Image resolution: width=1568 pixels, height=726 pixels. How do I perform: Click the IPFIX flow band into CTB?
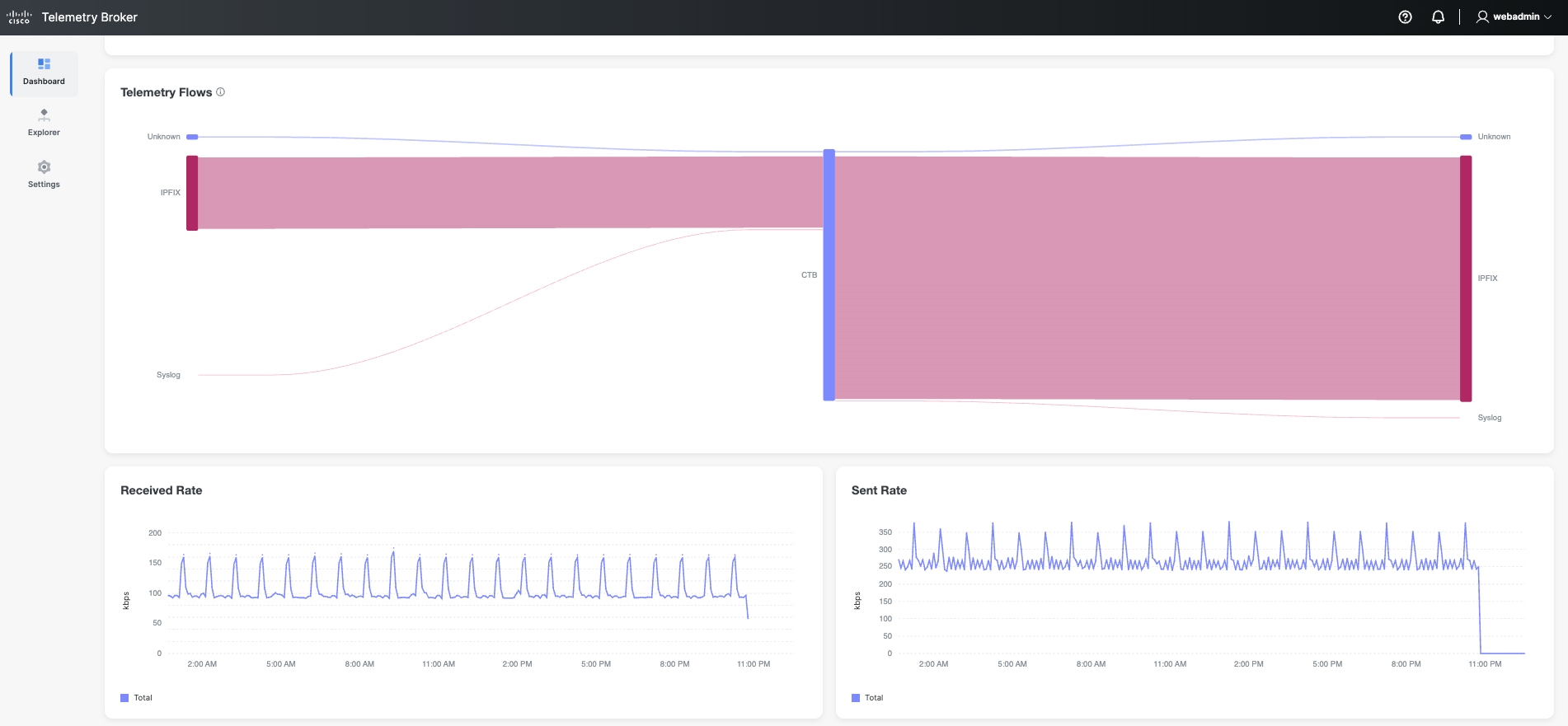coord(511,193)
